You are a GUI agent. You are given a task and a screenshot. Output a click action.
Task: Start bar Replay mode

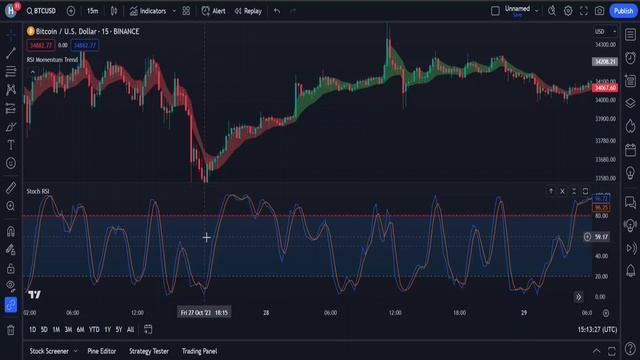[x=248, y=11]
